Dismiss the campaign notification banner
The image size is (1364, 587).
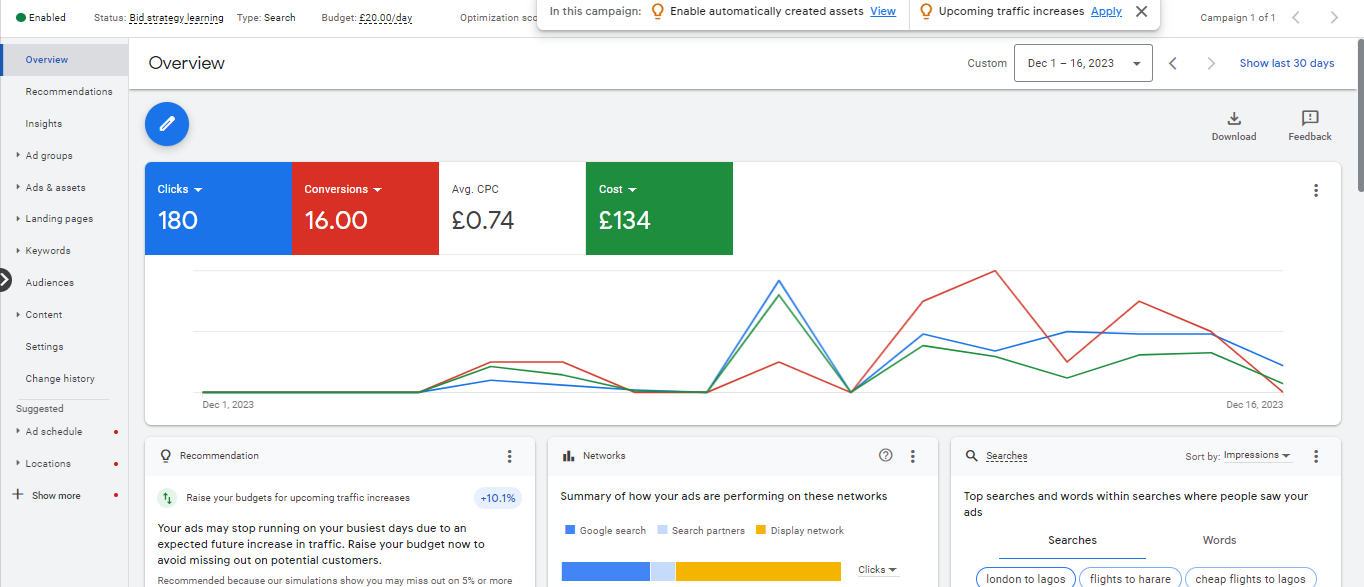[x=1141, y=12]
